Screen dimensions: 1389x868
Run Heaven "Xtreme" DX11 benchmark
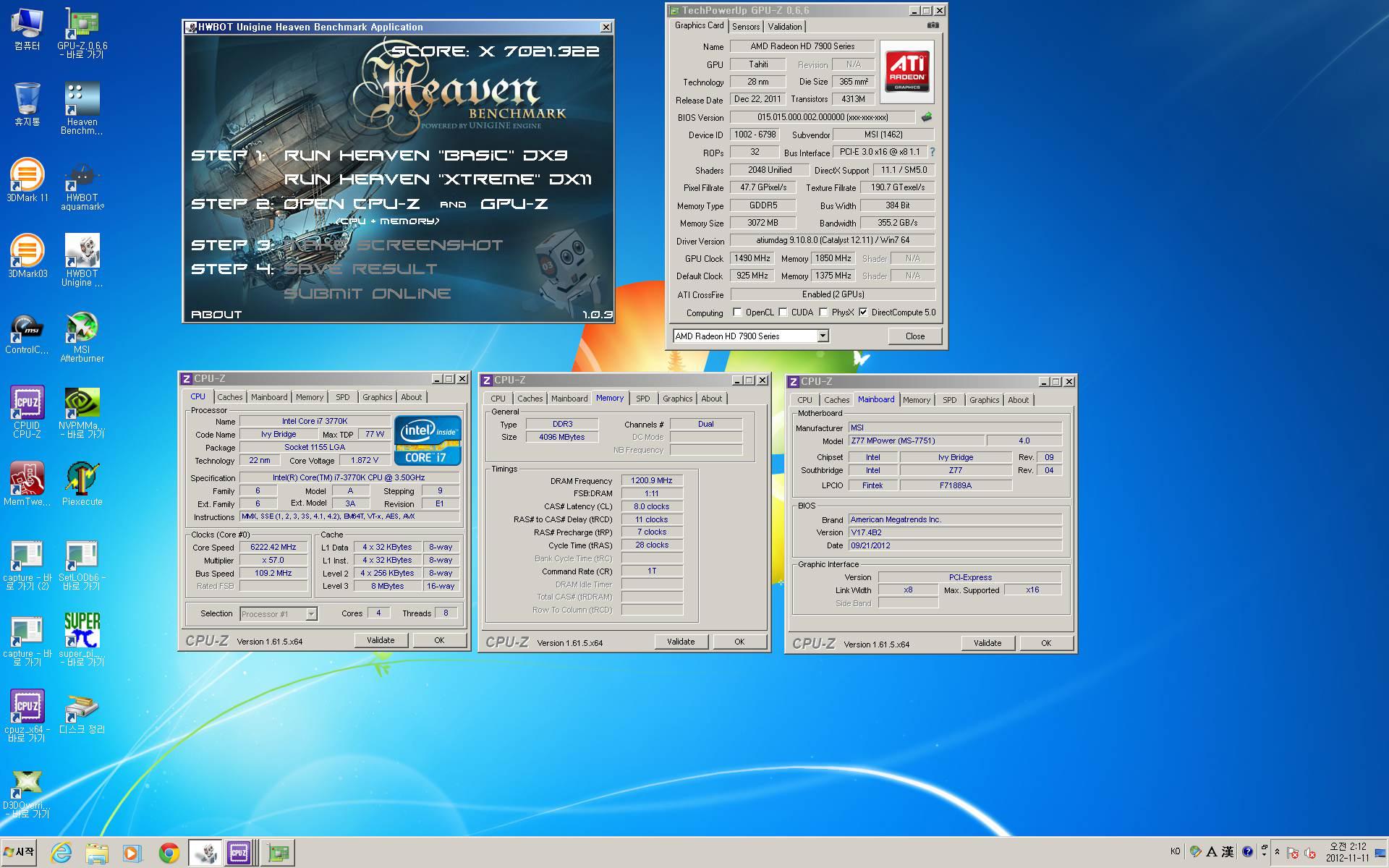point(438,179)
